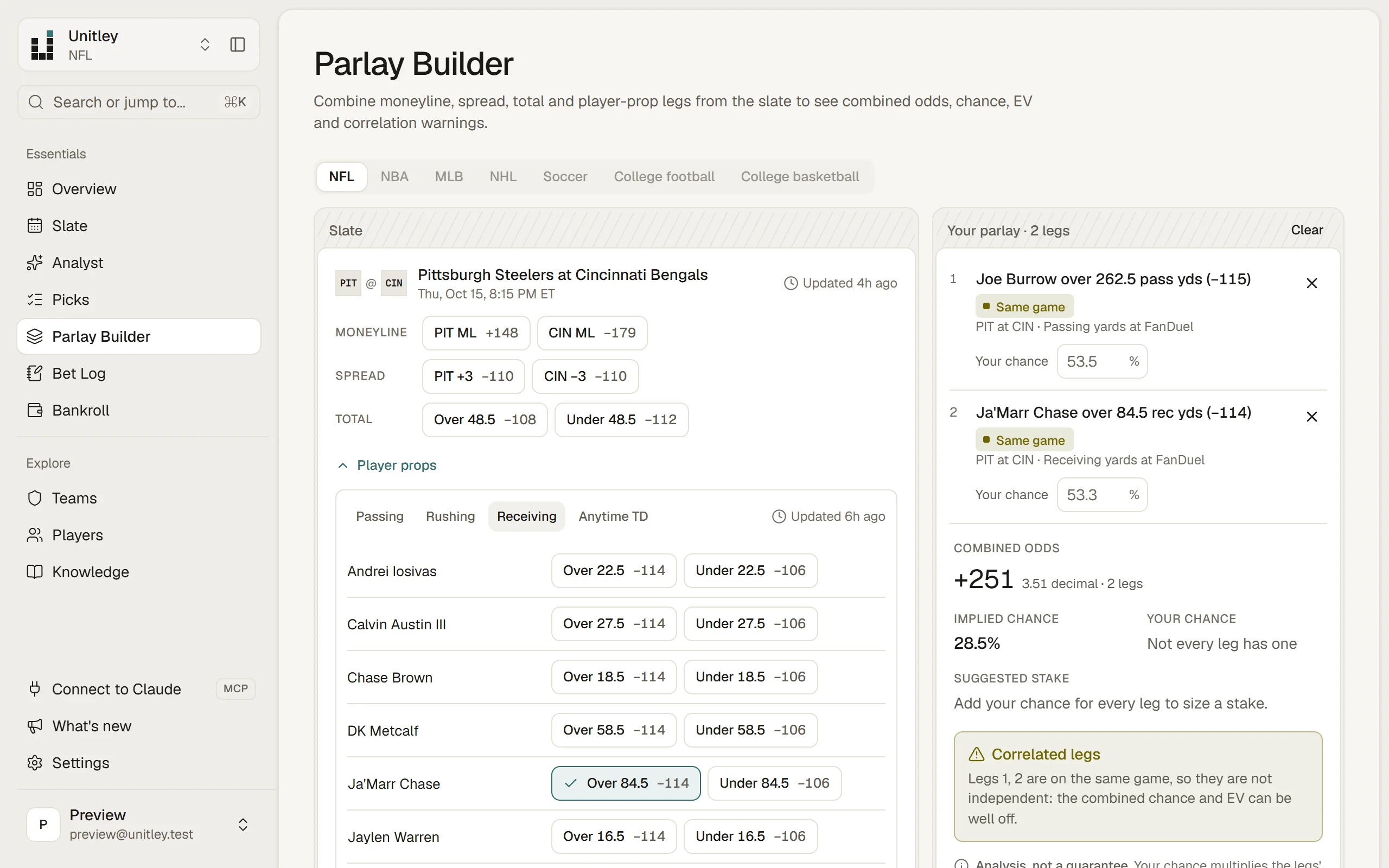The width and height of the screenshot is (1389, 868).
Task: Open What's new announcements
Action: (x=139, y=726)
